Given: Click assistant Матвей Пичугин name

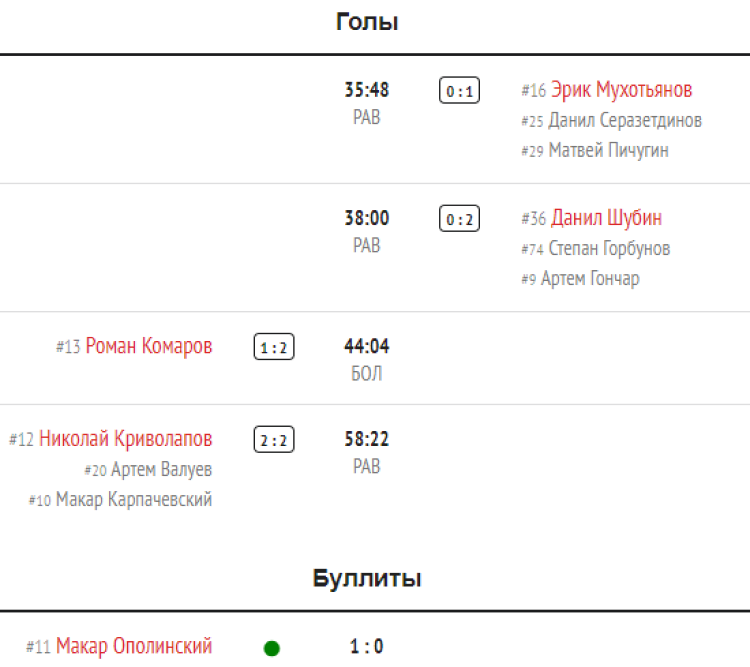Looking at the screenshot, I should [x=608, y=151].
